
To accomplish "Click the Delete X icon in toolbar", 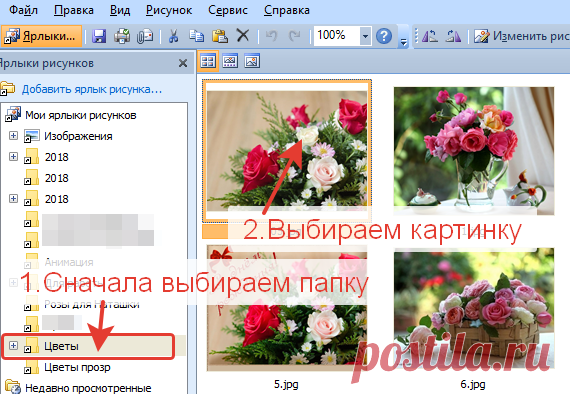I will click(243, 36).
